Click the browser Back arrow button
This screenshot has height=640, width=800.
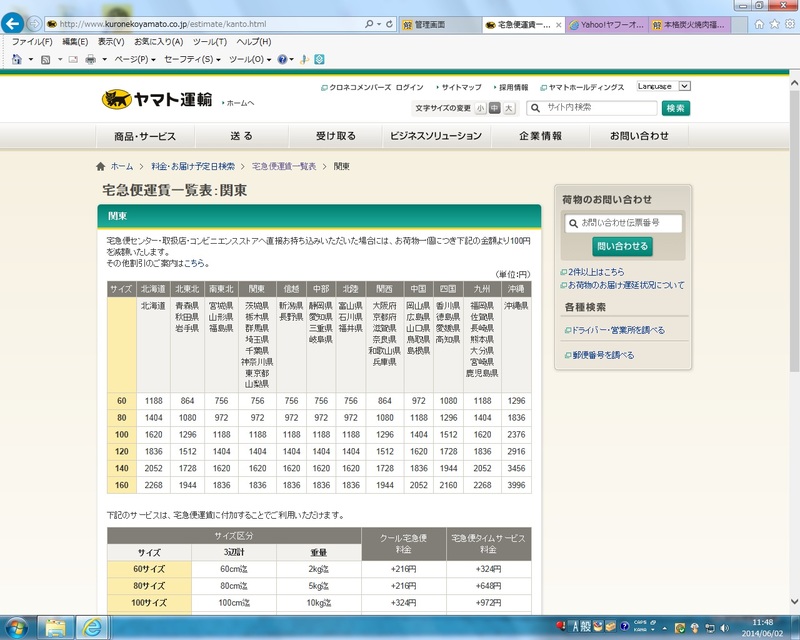[12, 23]
